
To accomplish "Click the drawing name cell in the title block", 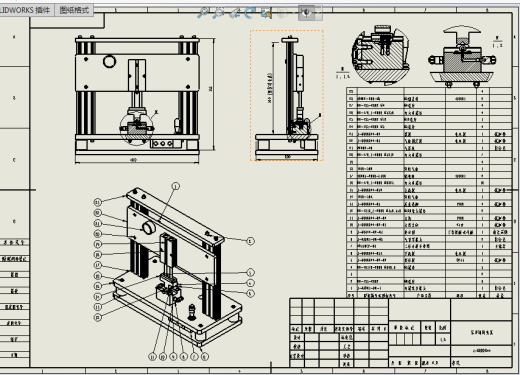I will pos(482,332).
